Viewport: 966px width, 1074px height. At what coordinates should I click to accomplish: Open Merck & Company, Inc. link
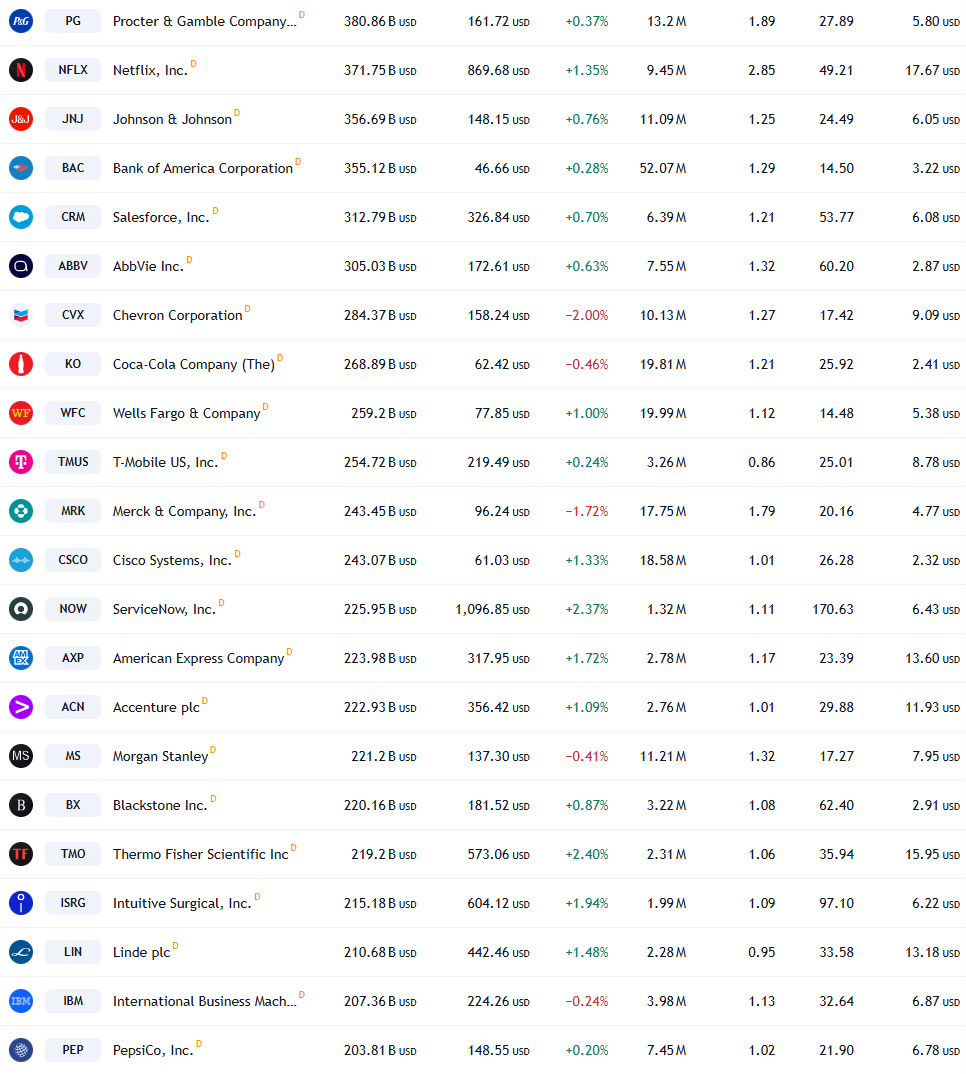tap(184, 512)
